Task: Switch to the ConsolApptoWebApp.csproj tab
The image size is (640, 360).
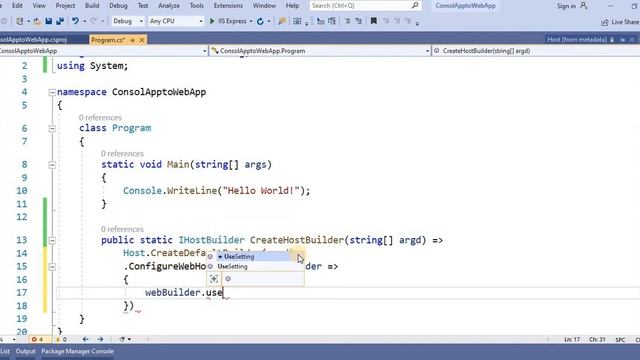Action: pyautogui.click(x=33, y=40)
